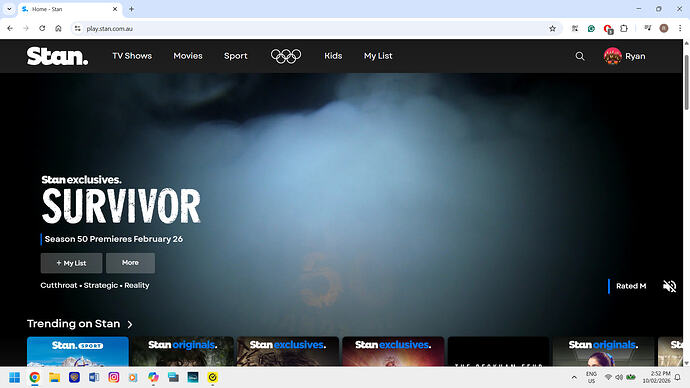Image resolution: width=690 pixels, height=388 pixels.
Task: Bookmark this page with the star icon
Action: tap(552, 29)
